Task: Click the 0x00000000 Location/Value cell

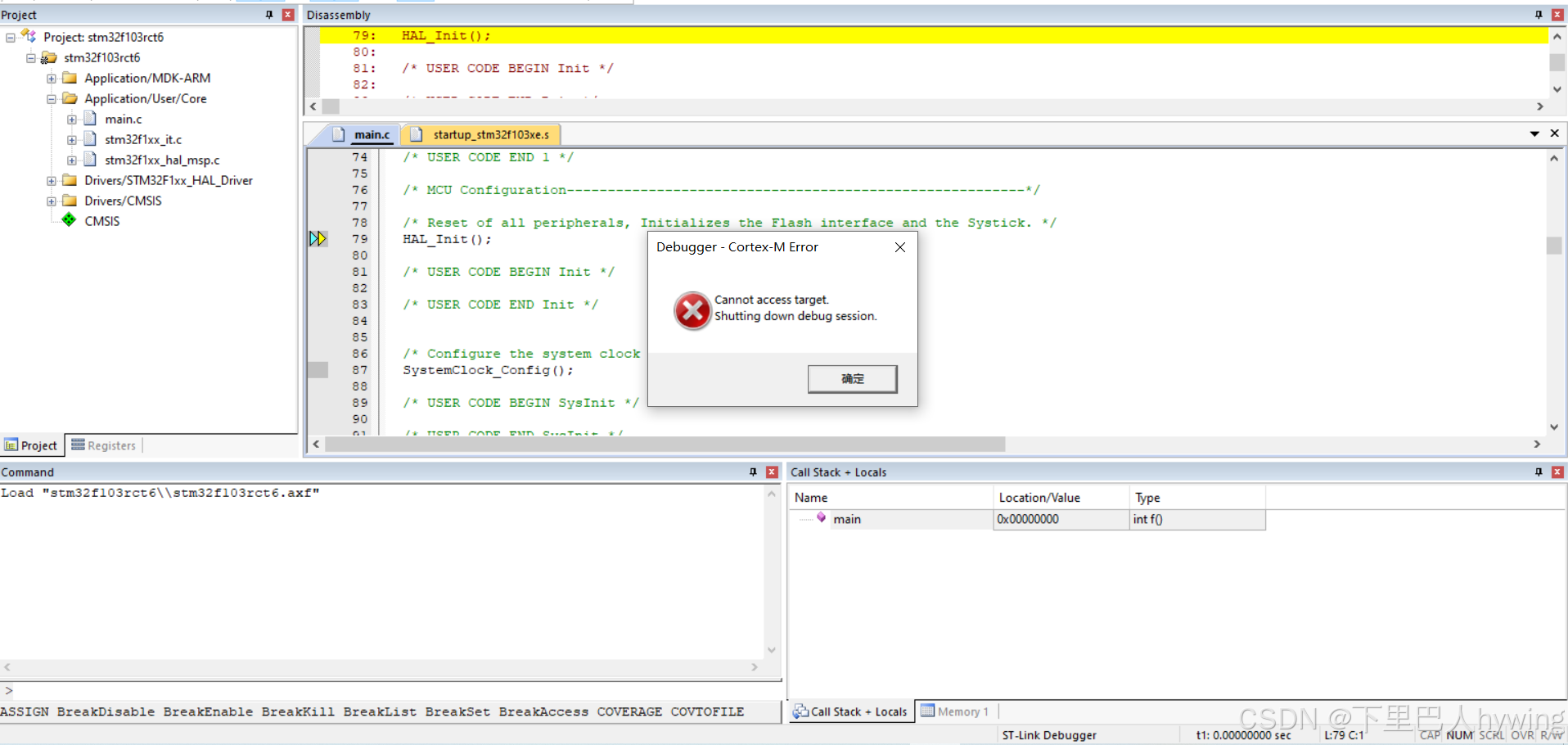Action: coord(1061,519)
